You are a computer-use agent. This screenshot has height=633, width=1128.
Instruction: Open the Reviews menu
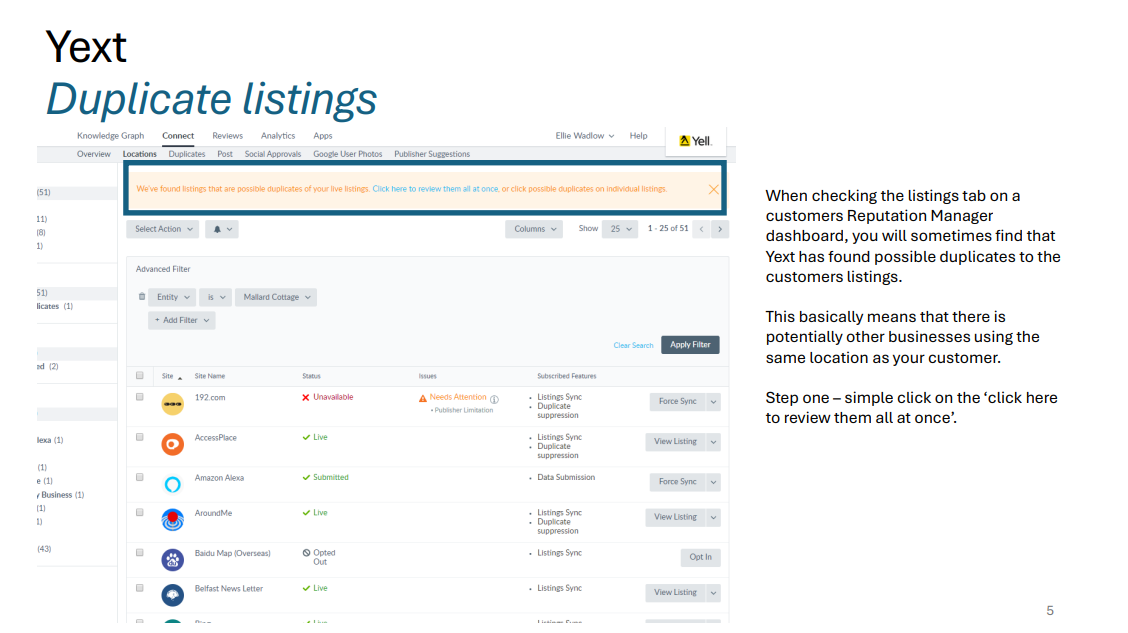point(227,136)
